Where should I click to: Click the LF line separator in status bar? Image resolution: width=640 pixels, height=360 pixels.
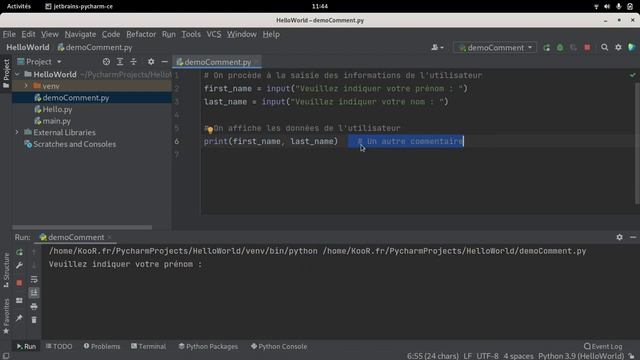pos(467,356)
